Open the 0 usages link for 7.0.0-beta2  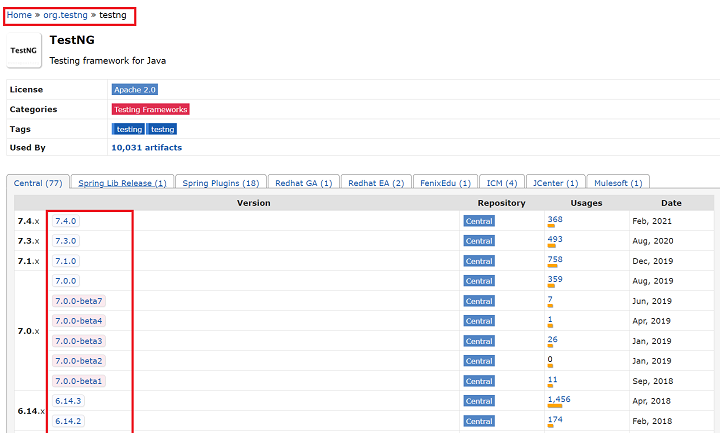click(x=550, y=359)
